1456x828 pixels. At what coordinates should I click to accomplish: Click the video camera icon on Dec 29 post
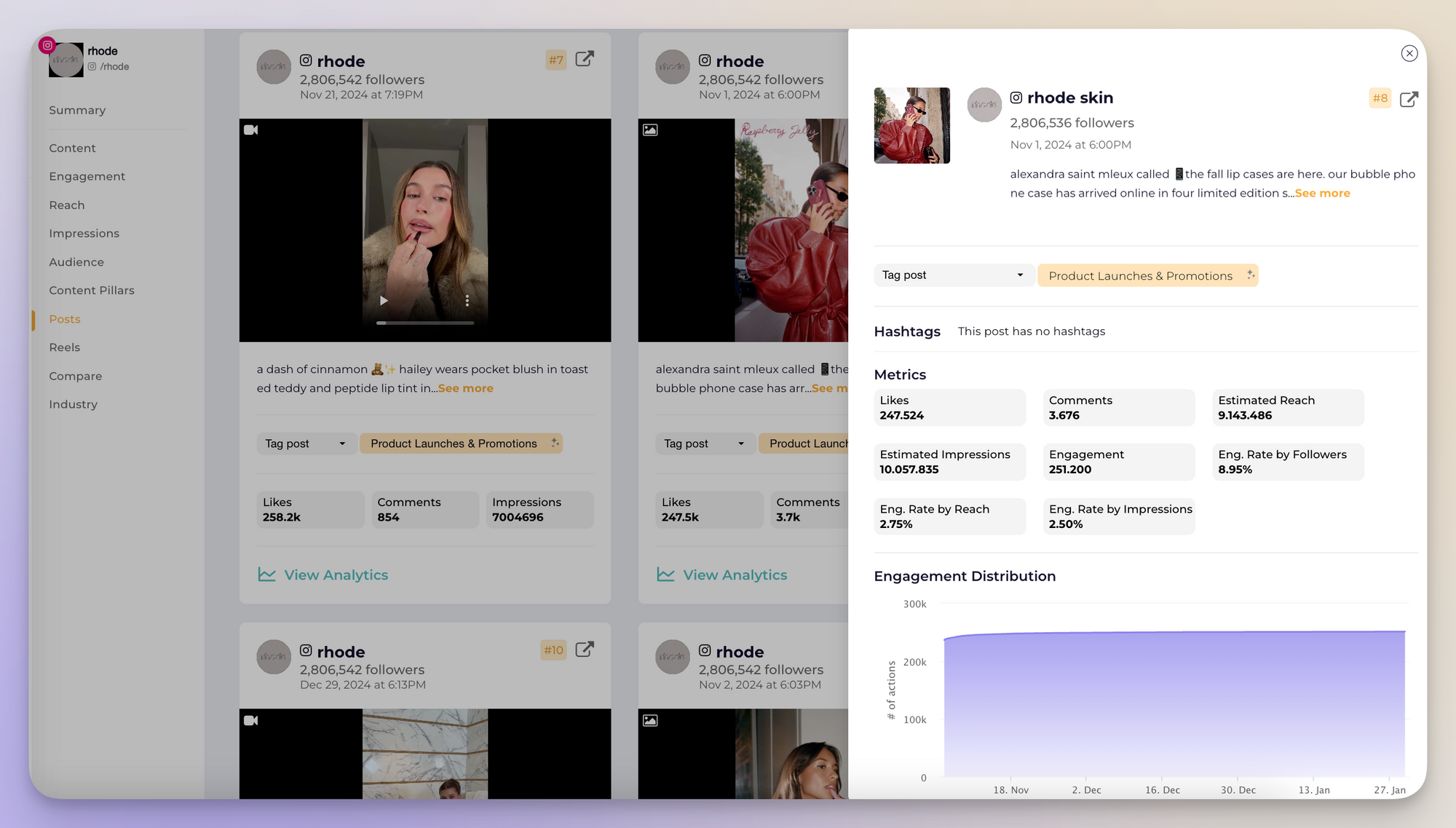click(x=251, y=720)
